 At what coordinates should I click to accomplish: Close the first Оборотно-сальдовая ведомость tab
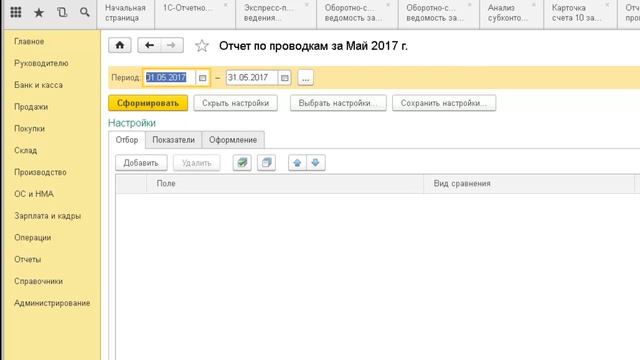[388, 5]
